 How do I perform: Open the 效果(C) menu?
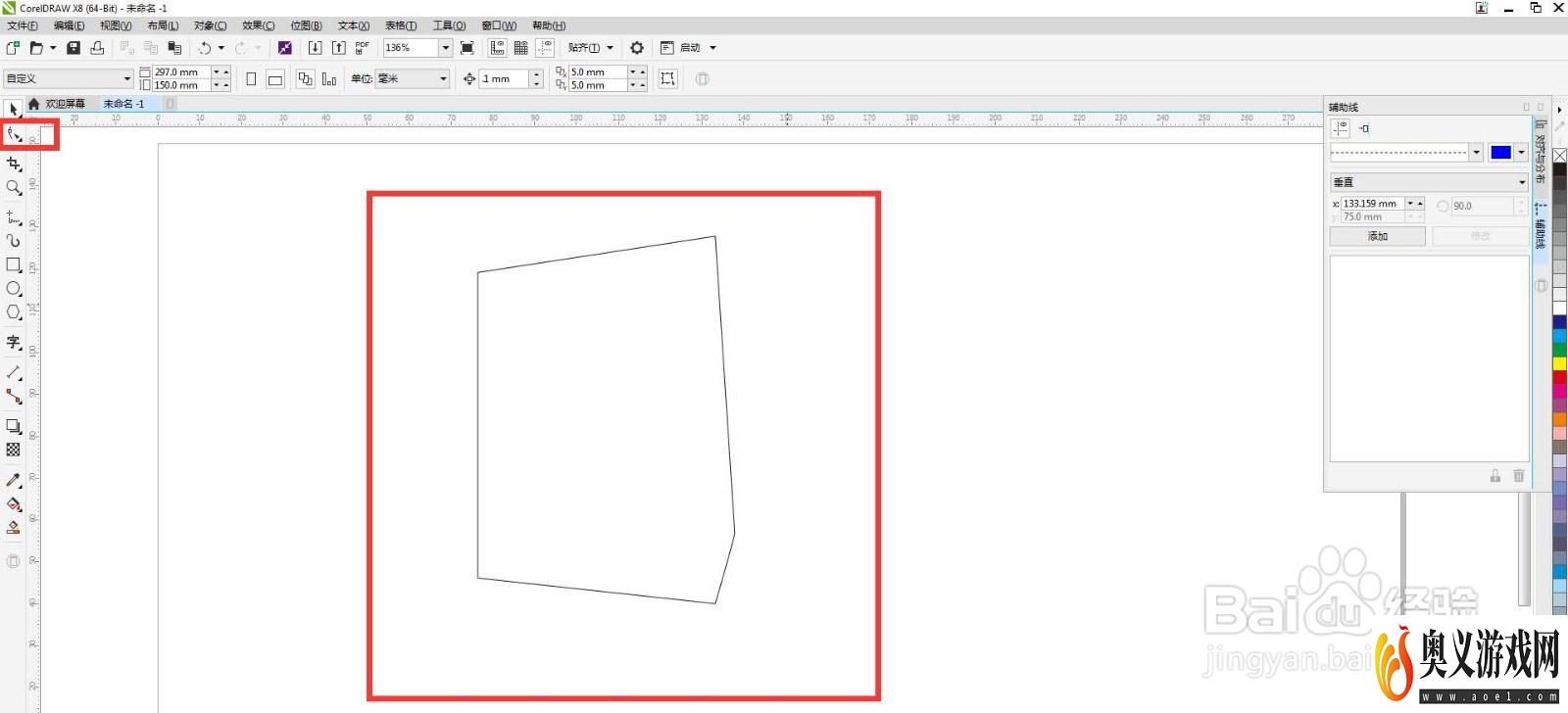pos(258,25)
